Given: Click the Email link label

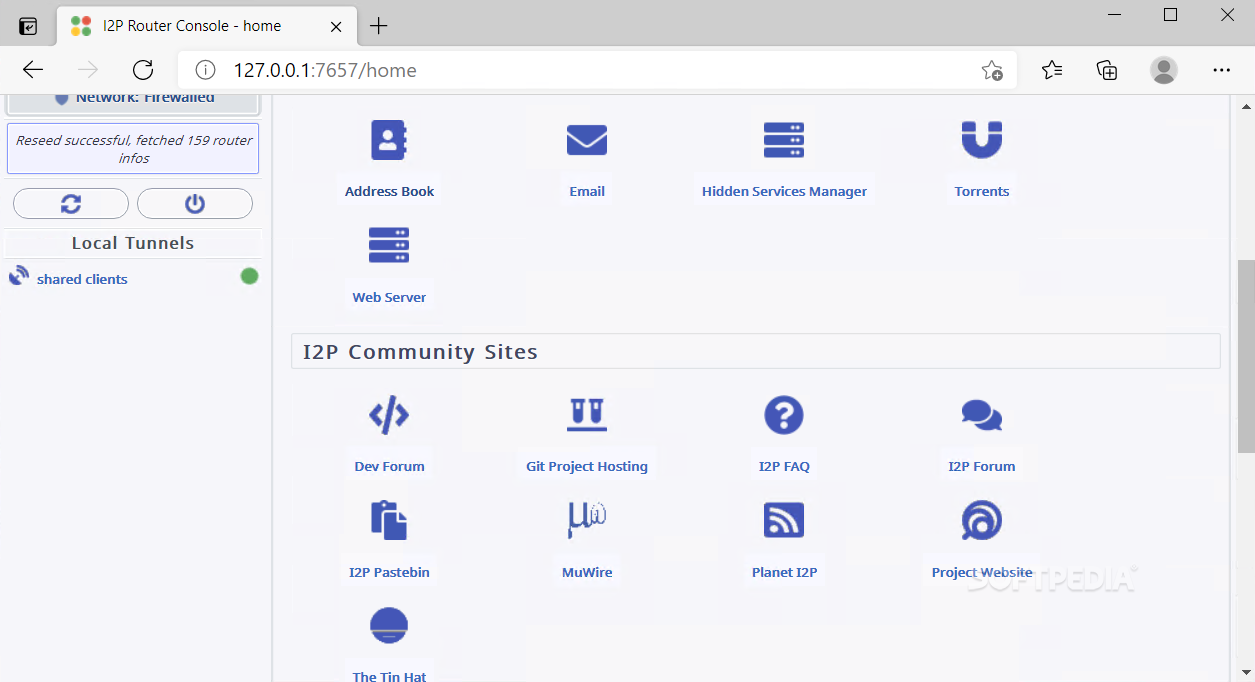Looking at the screenshot, I should click(x=587, y=191).
